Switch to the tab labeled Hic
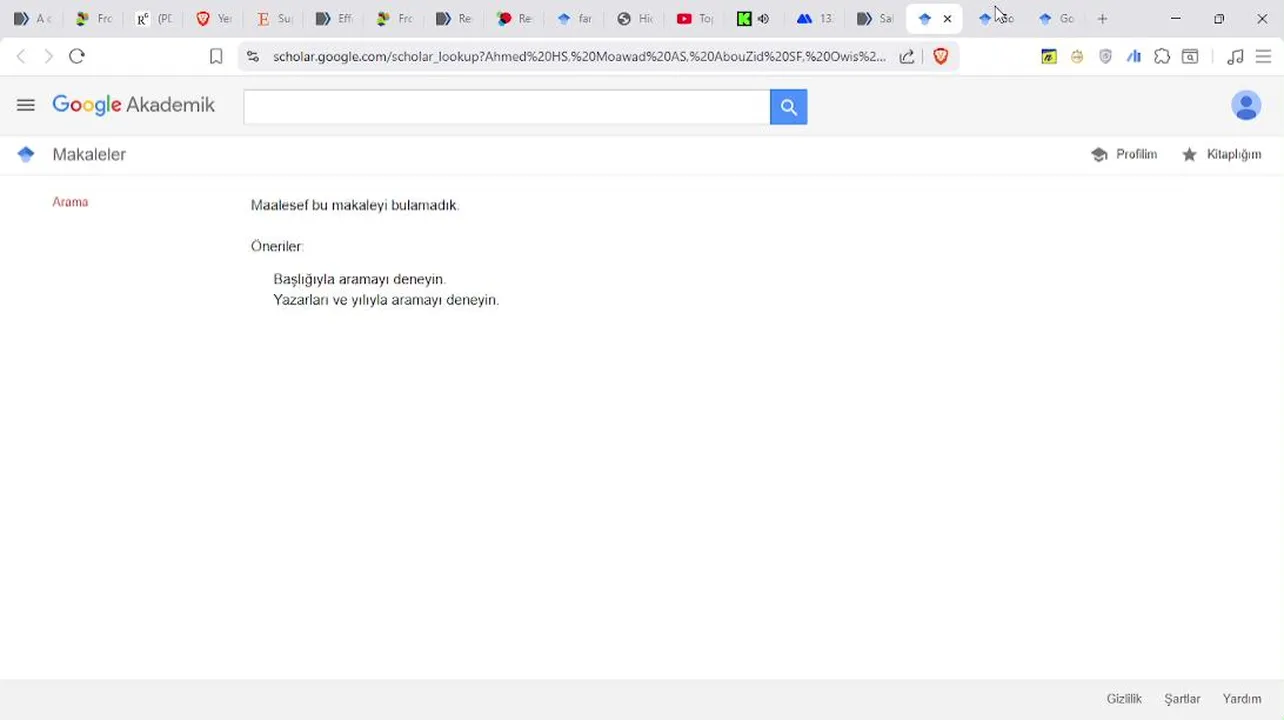The height and width of the screenshot is (720, 1284). click(x=635, y=19)
